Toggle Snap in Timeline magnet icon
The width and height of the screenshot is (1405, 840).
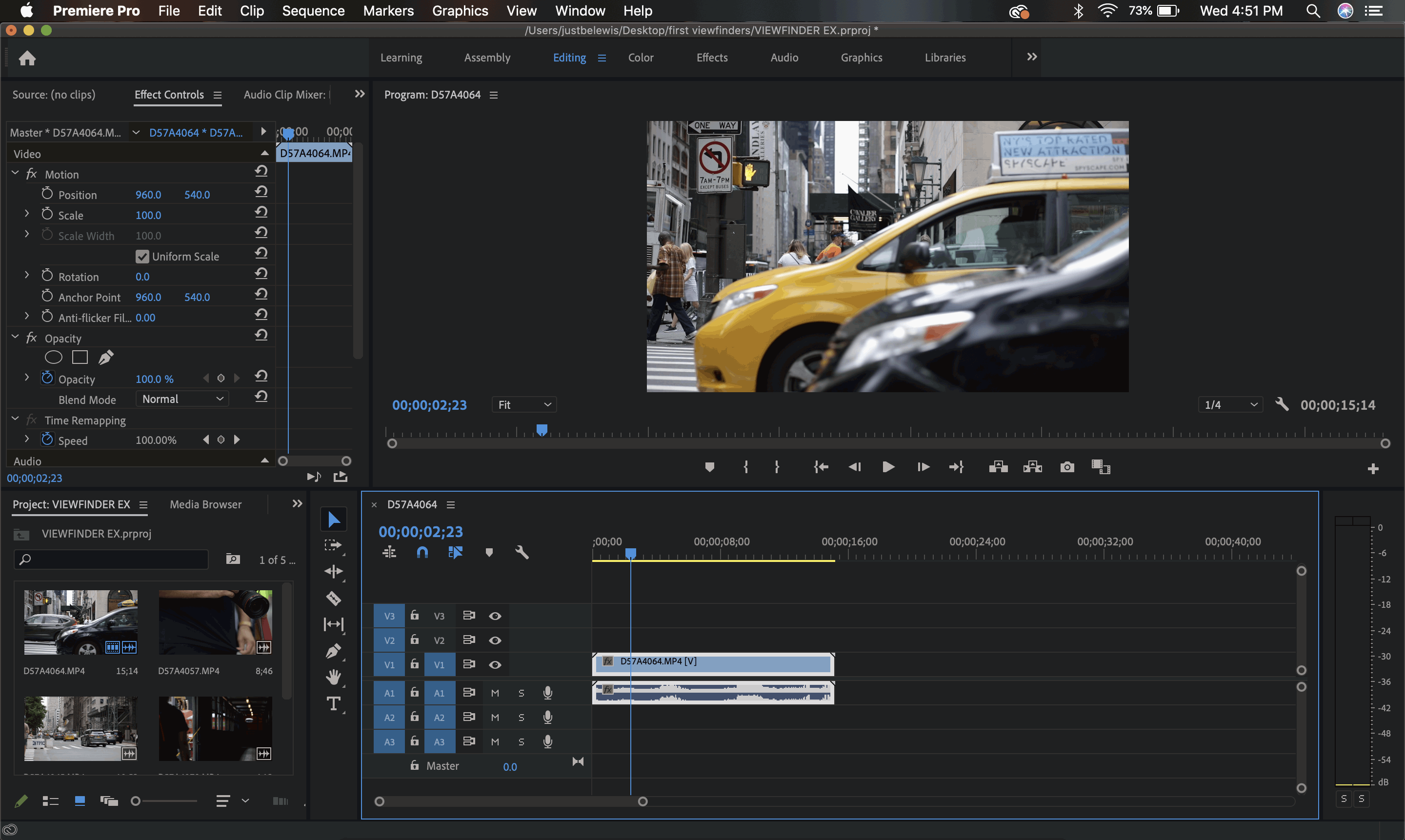tap(422, 552)
